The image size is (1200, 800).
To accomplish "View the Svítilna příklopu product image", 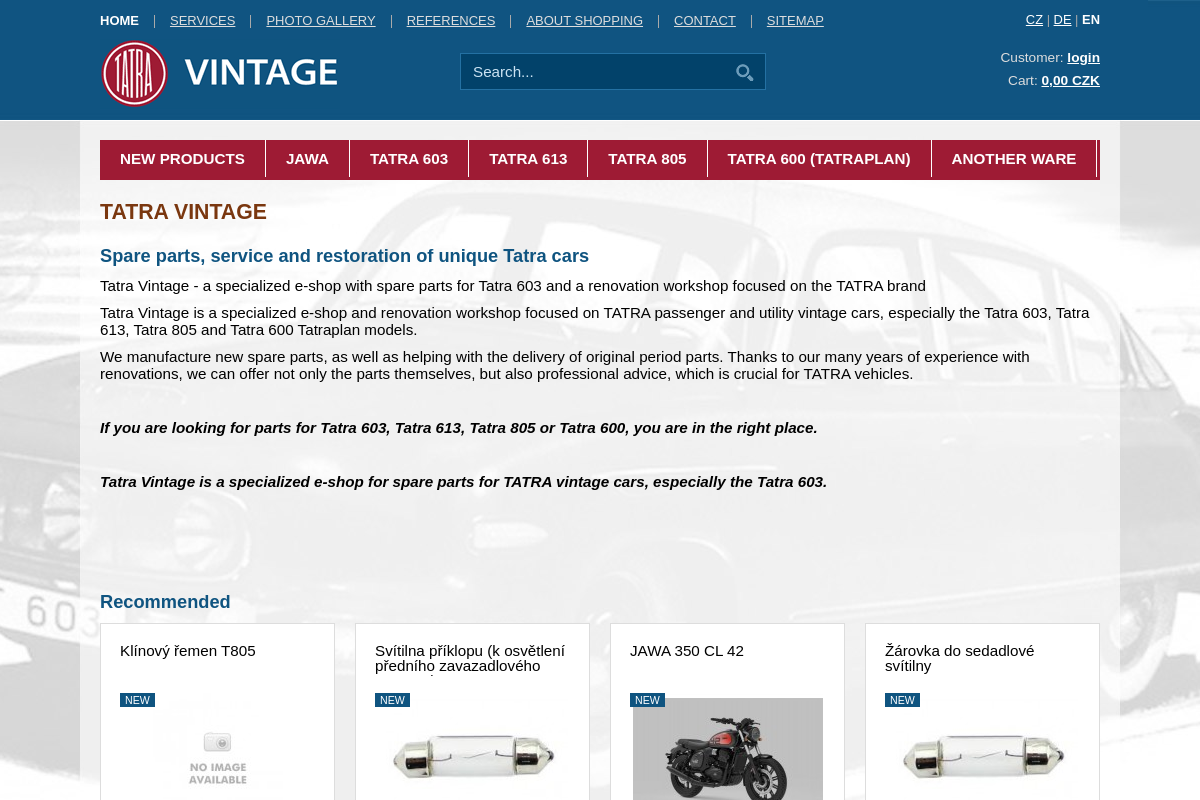I will 472,757.
